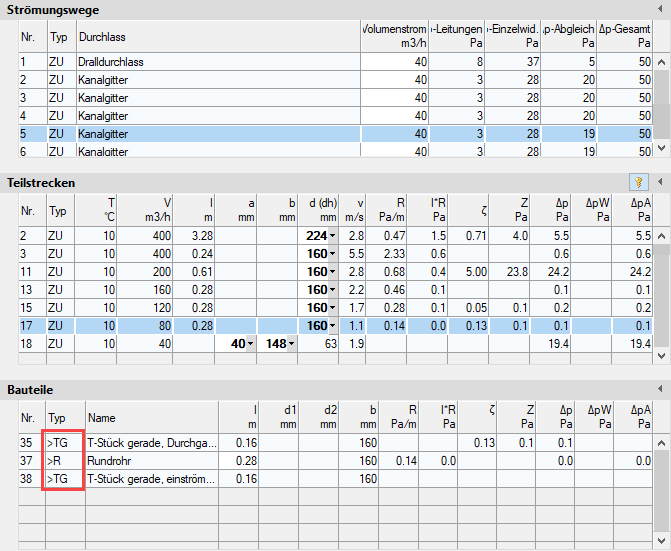
Task: Open diameter dropdown 160 in Teilstrecke 13
Action: pyautogui.click(x=333, y=290)
